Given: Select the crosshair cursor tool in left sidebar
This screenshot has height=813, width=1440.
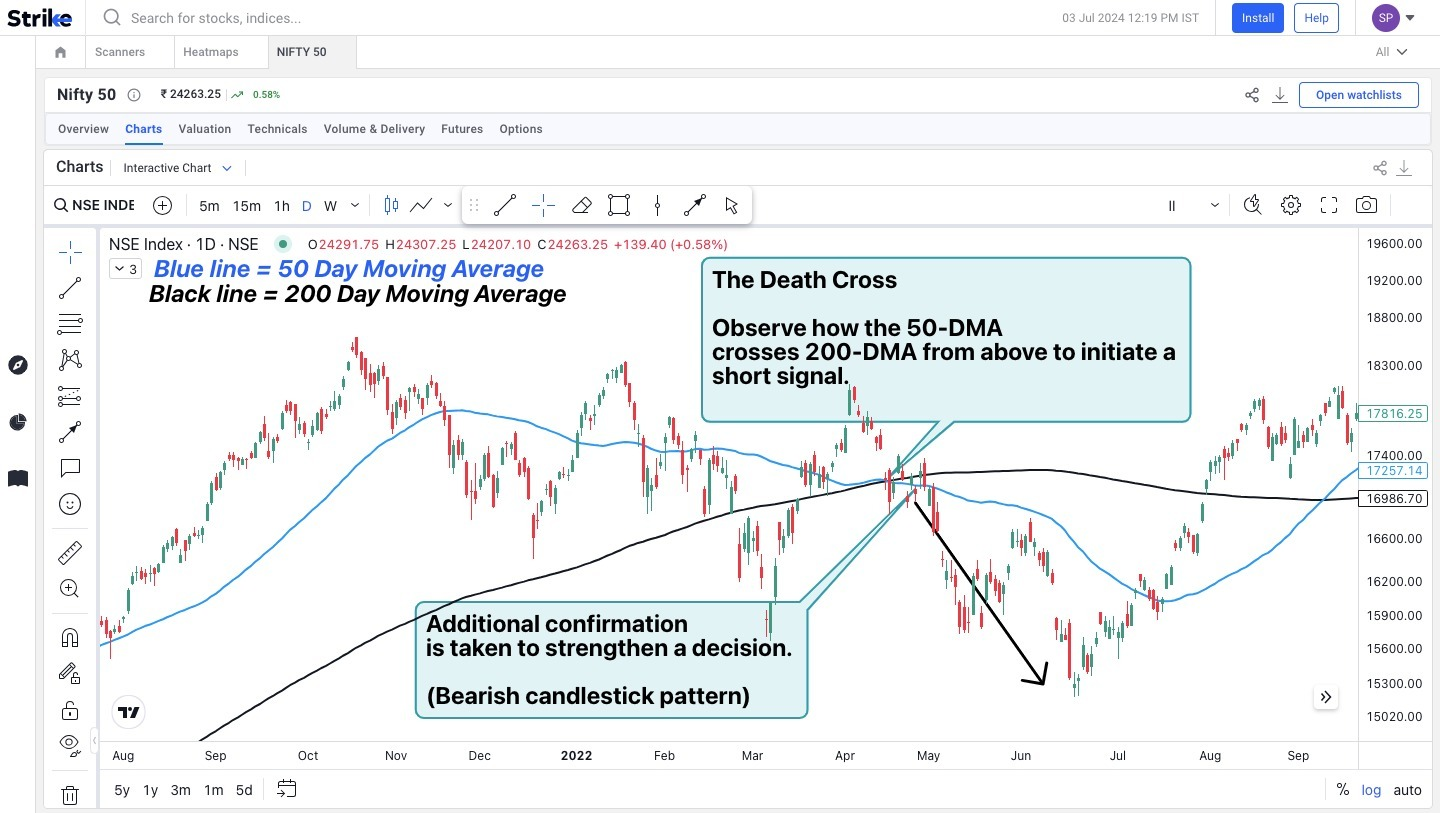Looking at the screenshot, I should click(x=70, y=252).
